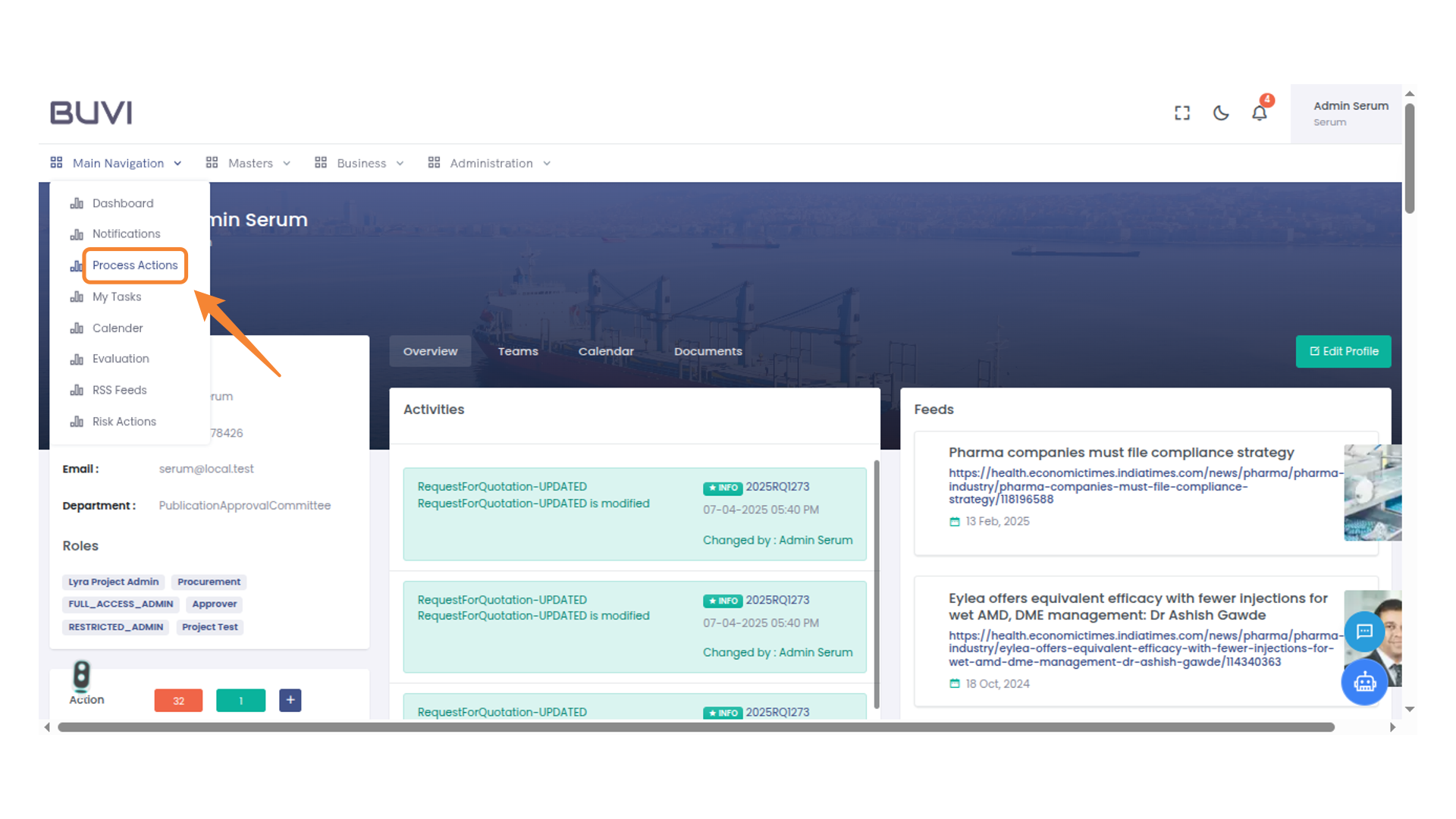The width and height of the screenshot is (1456, 819).
Task: Open the Documents tab
Action: (x=708, y=351)
